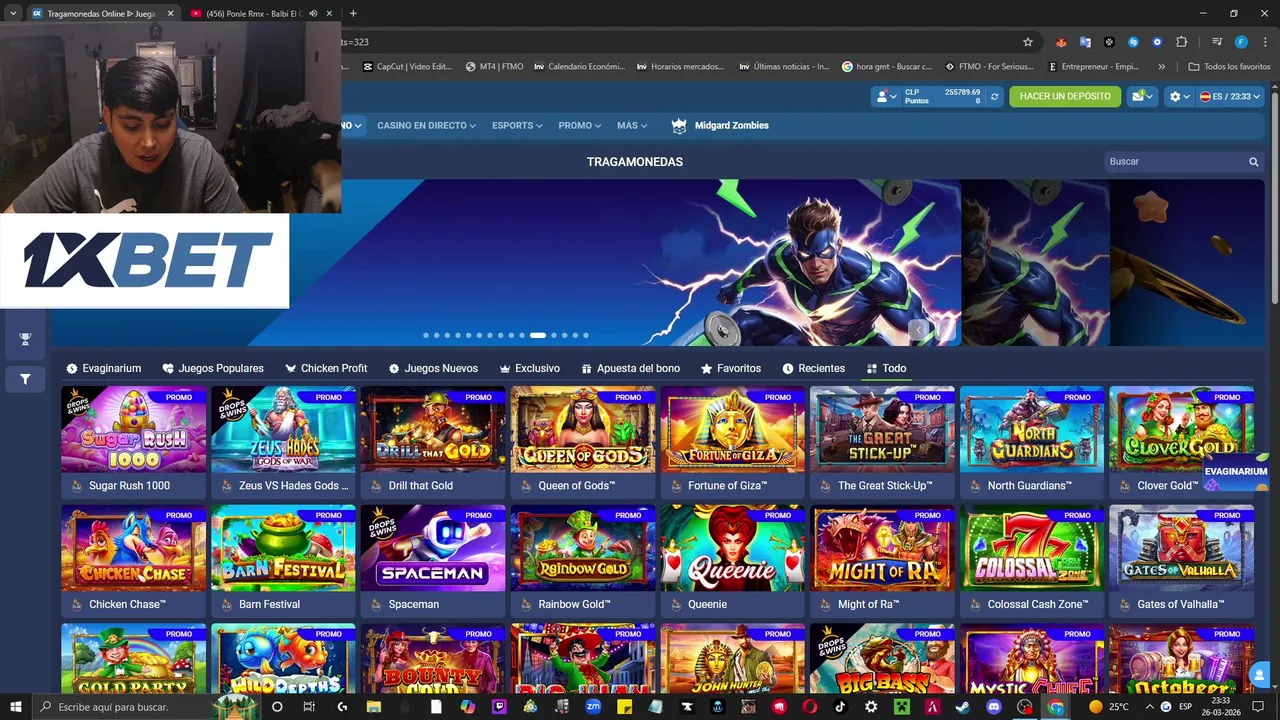The width and height of the screenshot is (1280, 720).
Task: Open the Midgard Zombies link
Action: click(720, 125)
